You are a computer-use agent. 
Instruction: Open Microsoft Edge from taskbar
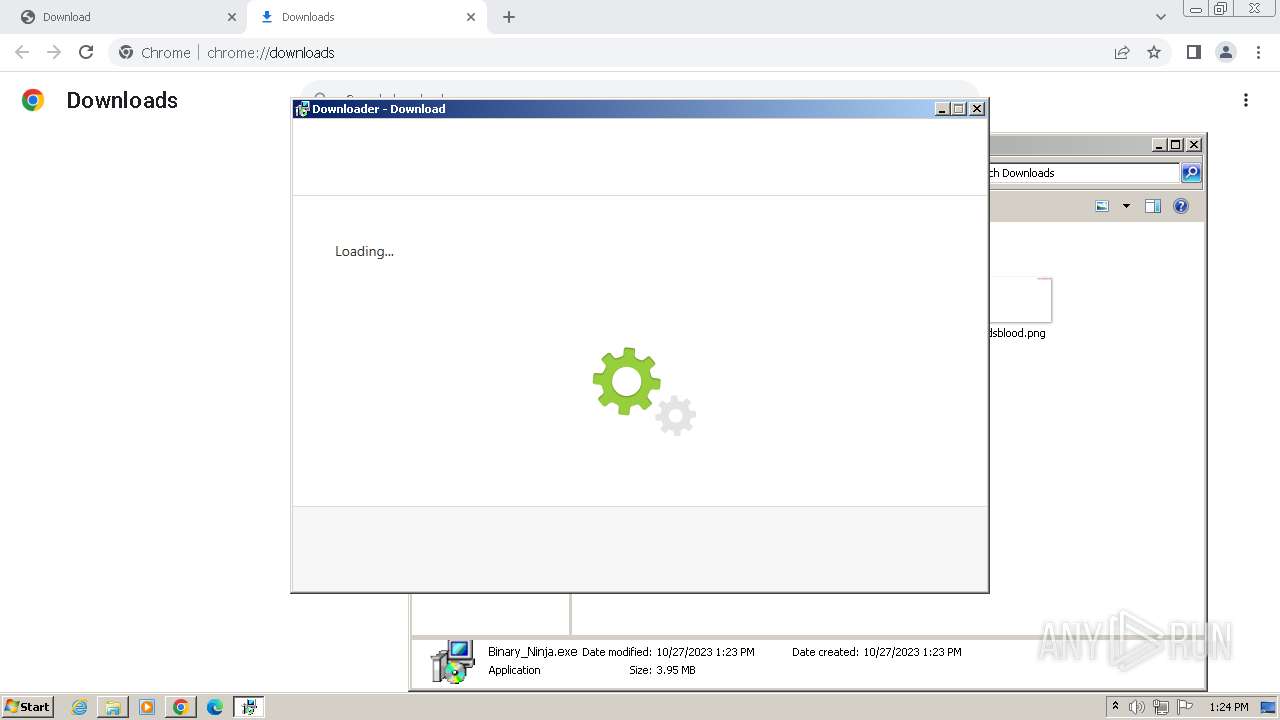pos(215,707)
